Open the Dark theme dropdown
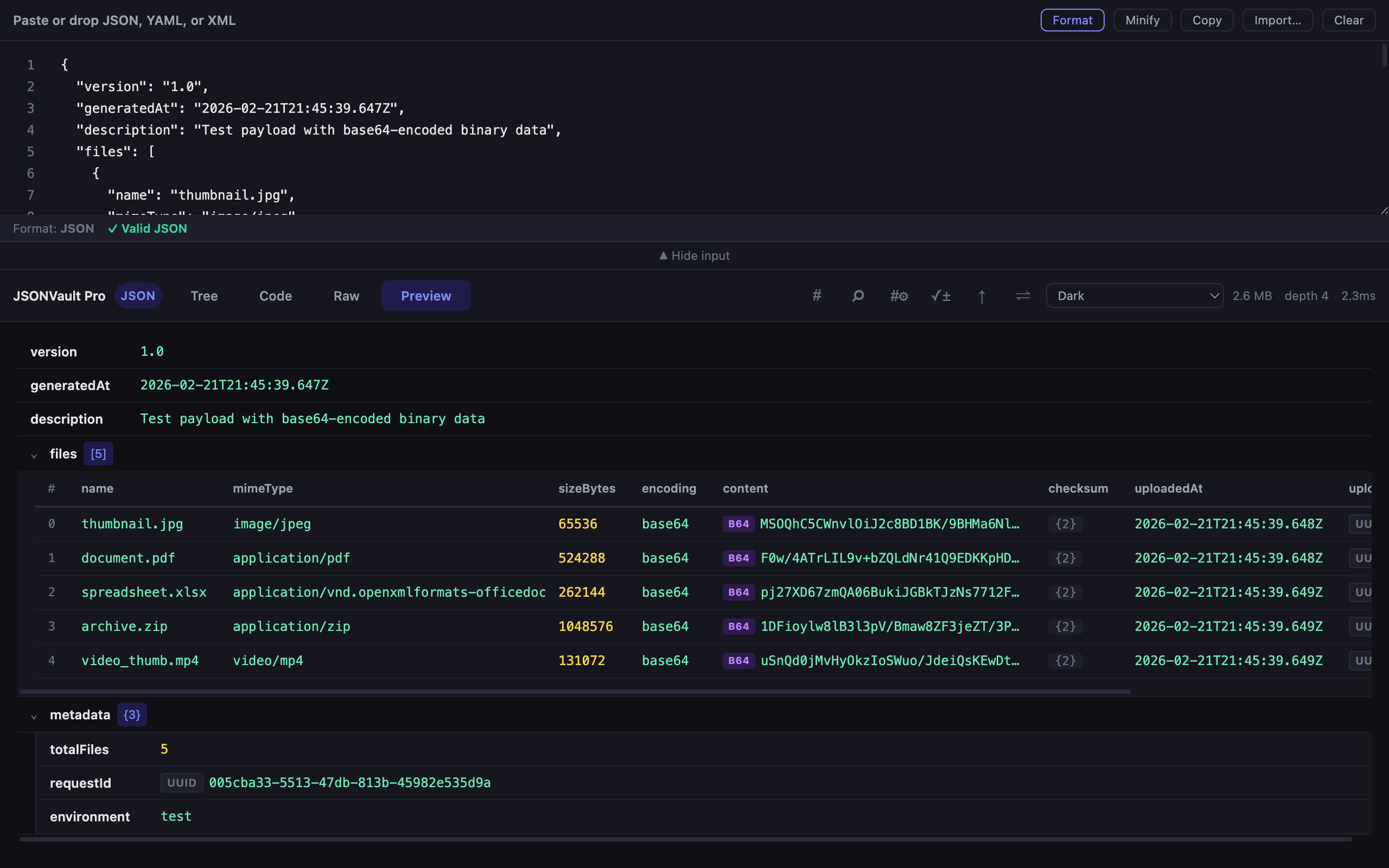The height and width of the screenshot is (868, 1389). (1134, 296)
